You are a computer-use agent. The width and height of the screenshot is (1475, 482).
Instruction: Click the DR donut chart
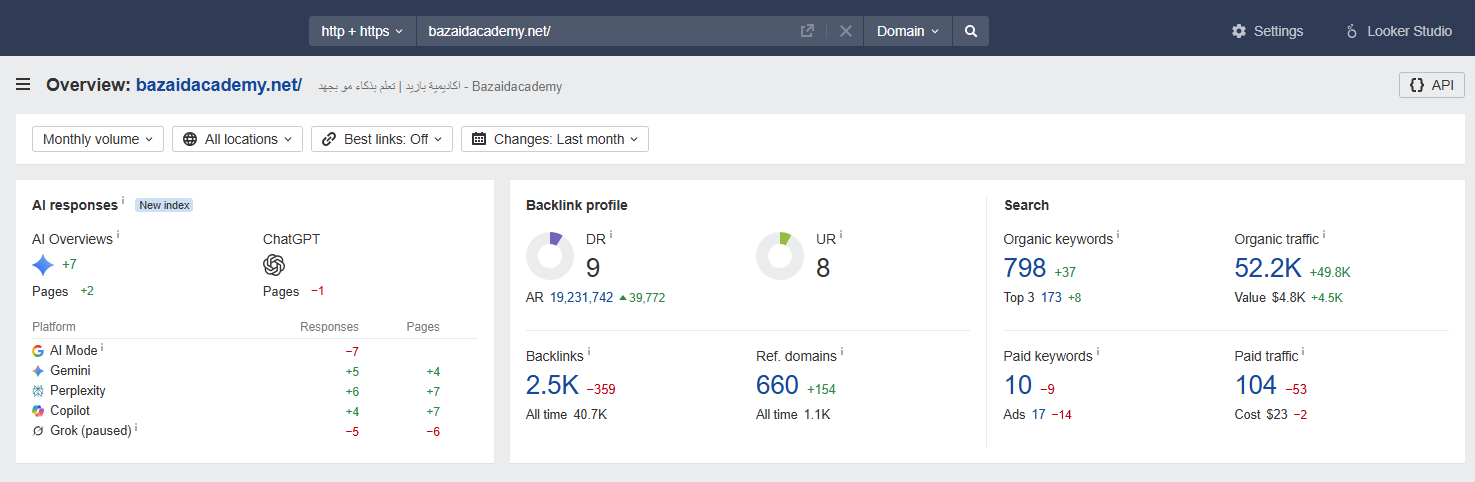click(x=550, y=256)
